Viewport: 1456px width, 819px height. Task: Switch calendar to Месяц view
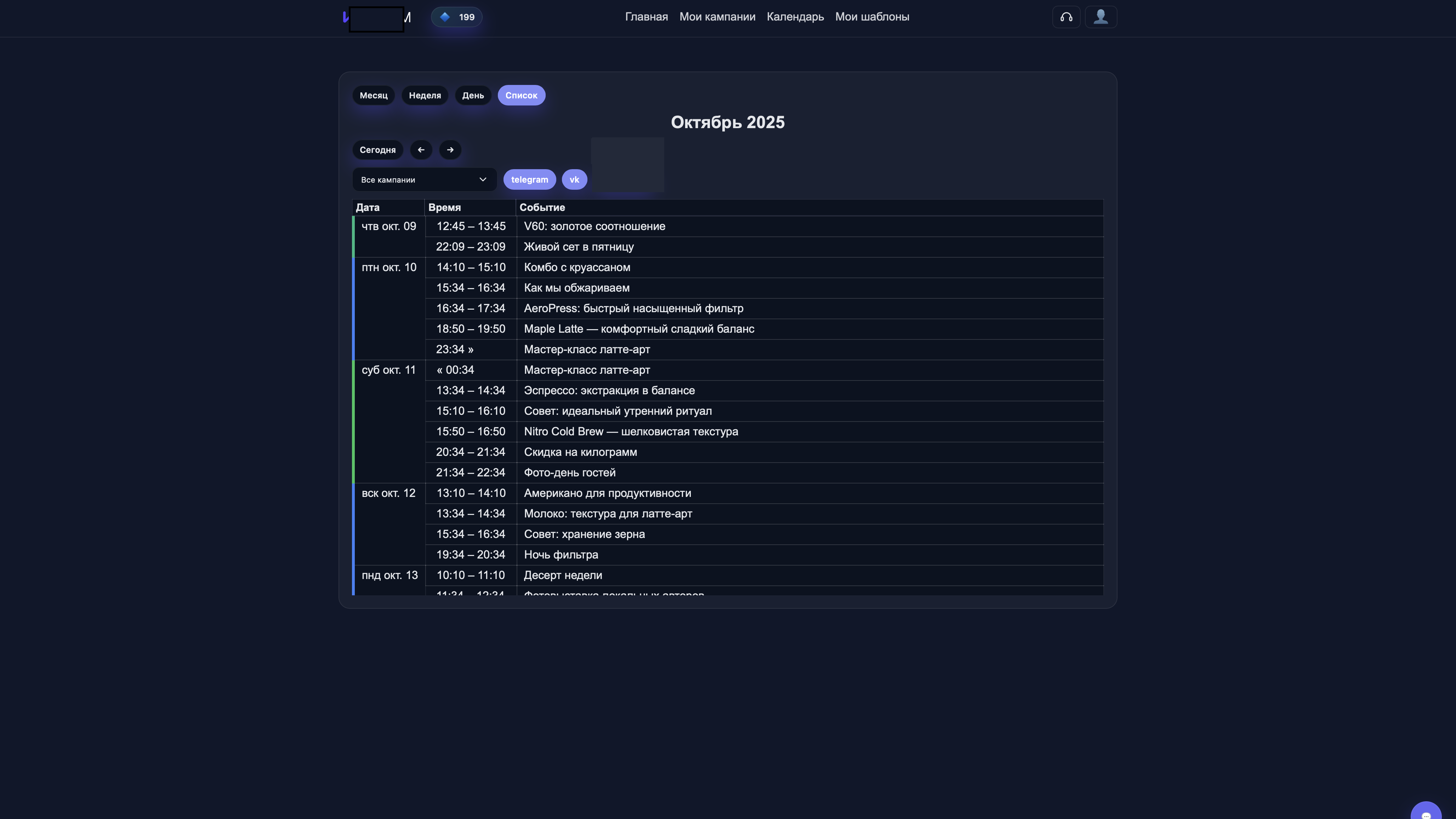373,96
